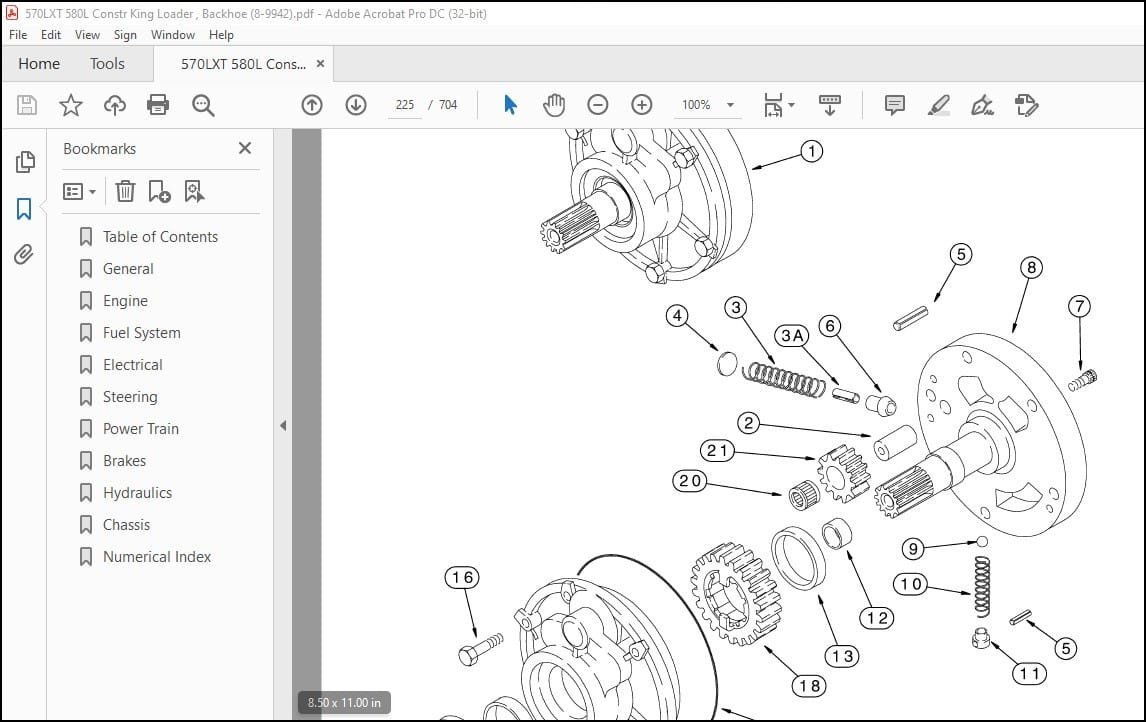Image resolution: width=1146 pixels, height=722 pixels.
Task: Add new bookmark icon in panel
Action: 159,191
